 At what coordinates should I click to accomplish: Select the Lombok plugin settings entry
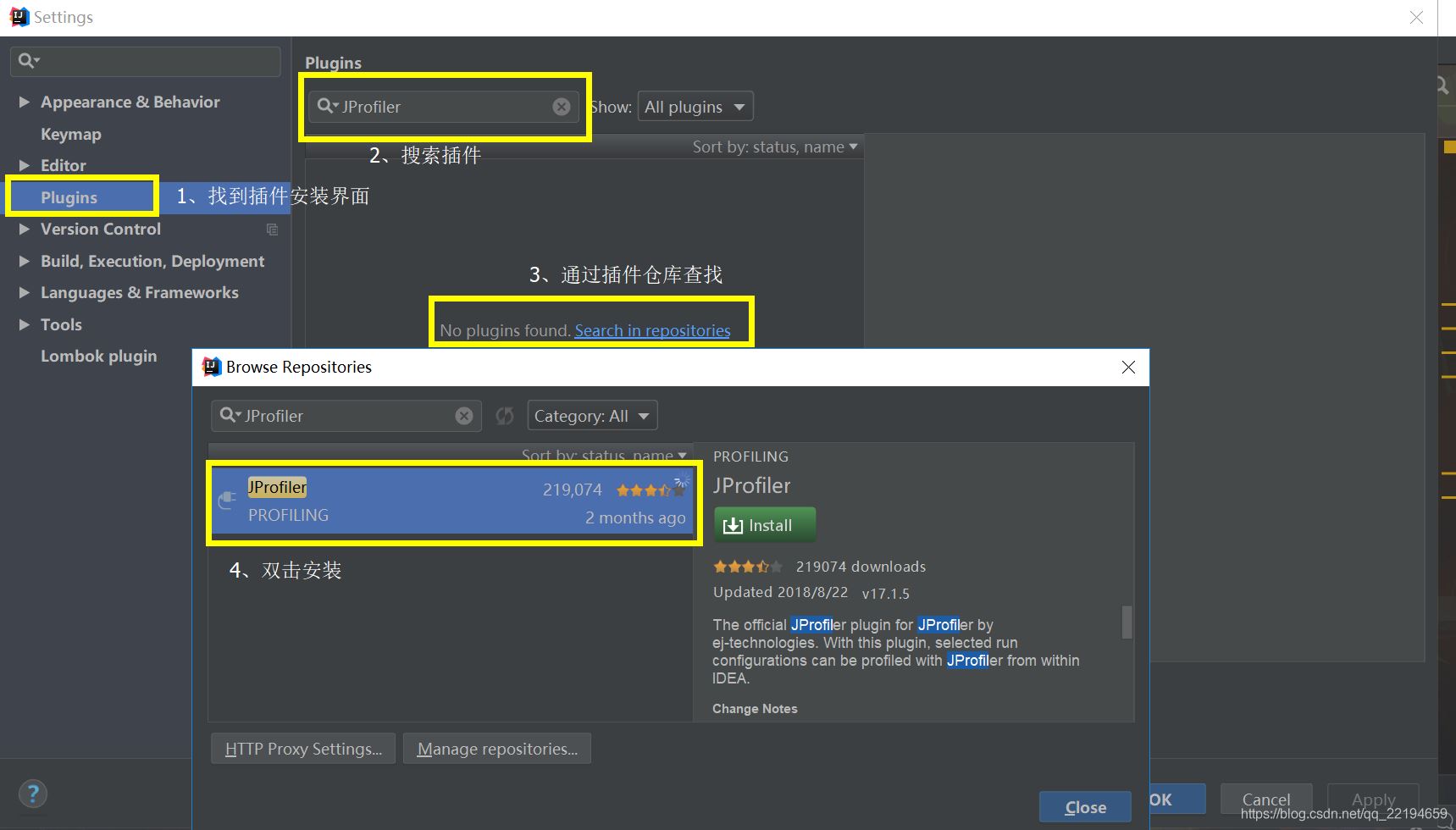pos(99,356)
